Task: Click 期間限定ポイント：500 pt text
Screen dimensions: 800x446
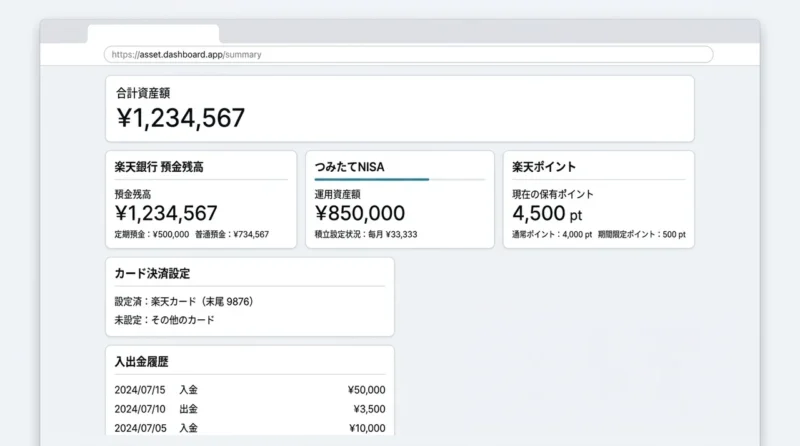Action: coord(642,234)
